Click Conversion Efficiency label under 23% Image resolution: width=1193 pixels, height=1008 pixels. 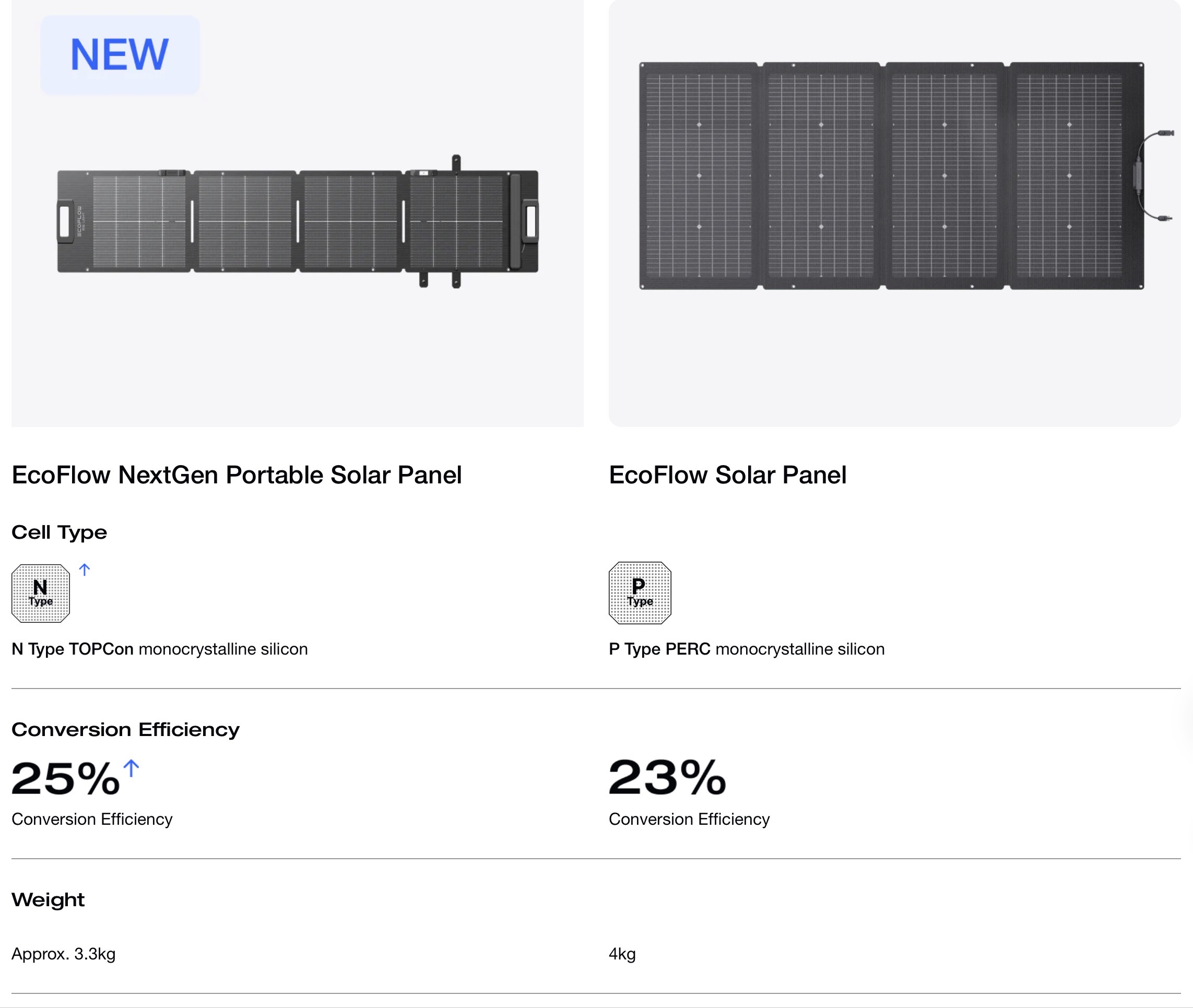[x=689, y=820]
